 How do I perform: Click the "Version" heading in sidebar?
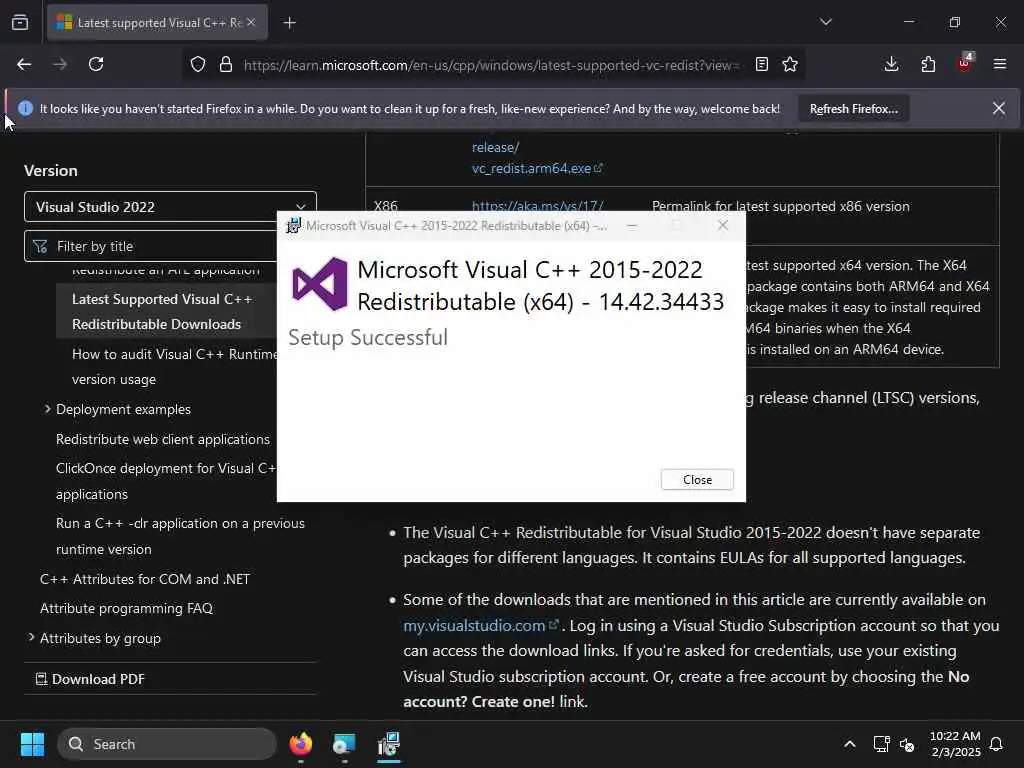pyautogui.click(x=51, y=170)
